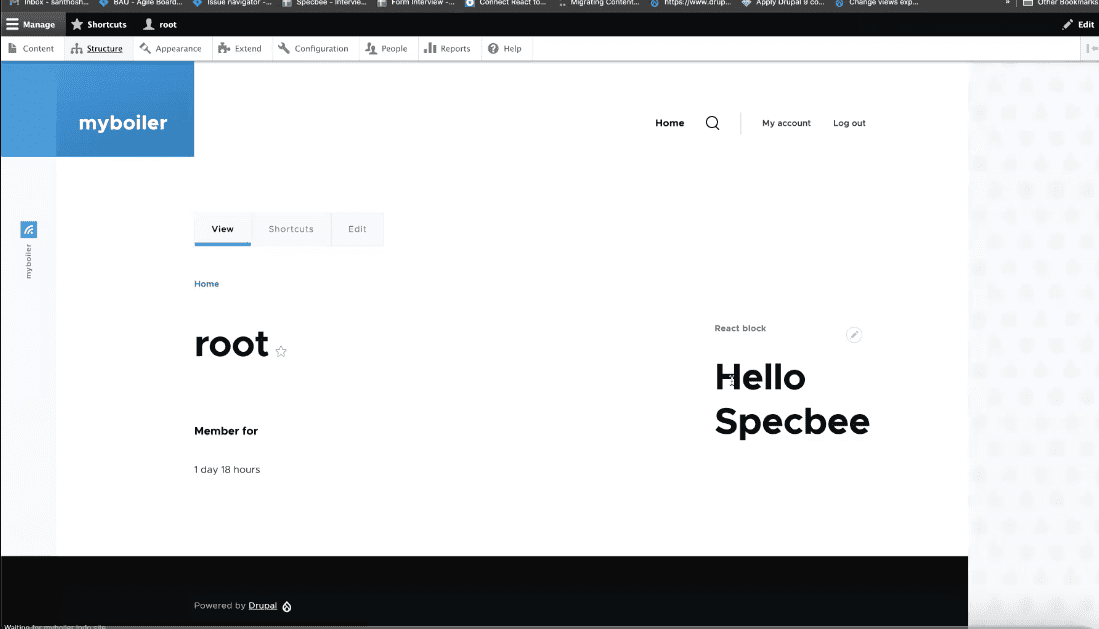Expand the Shortcuts toolbar tray
The image size is (1099, 629).
point(99,25)
